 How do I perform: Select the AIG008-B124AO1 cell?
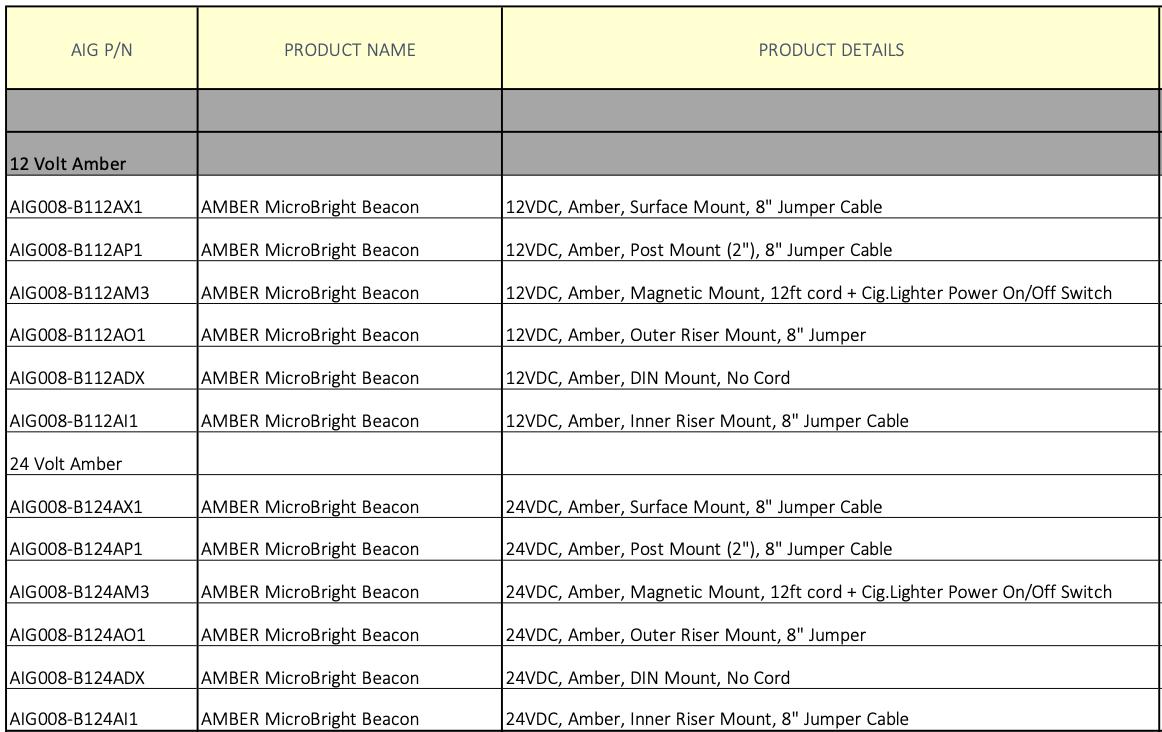[77, 635]
